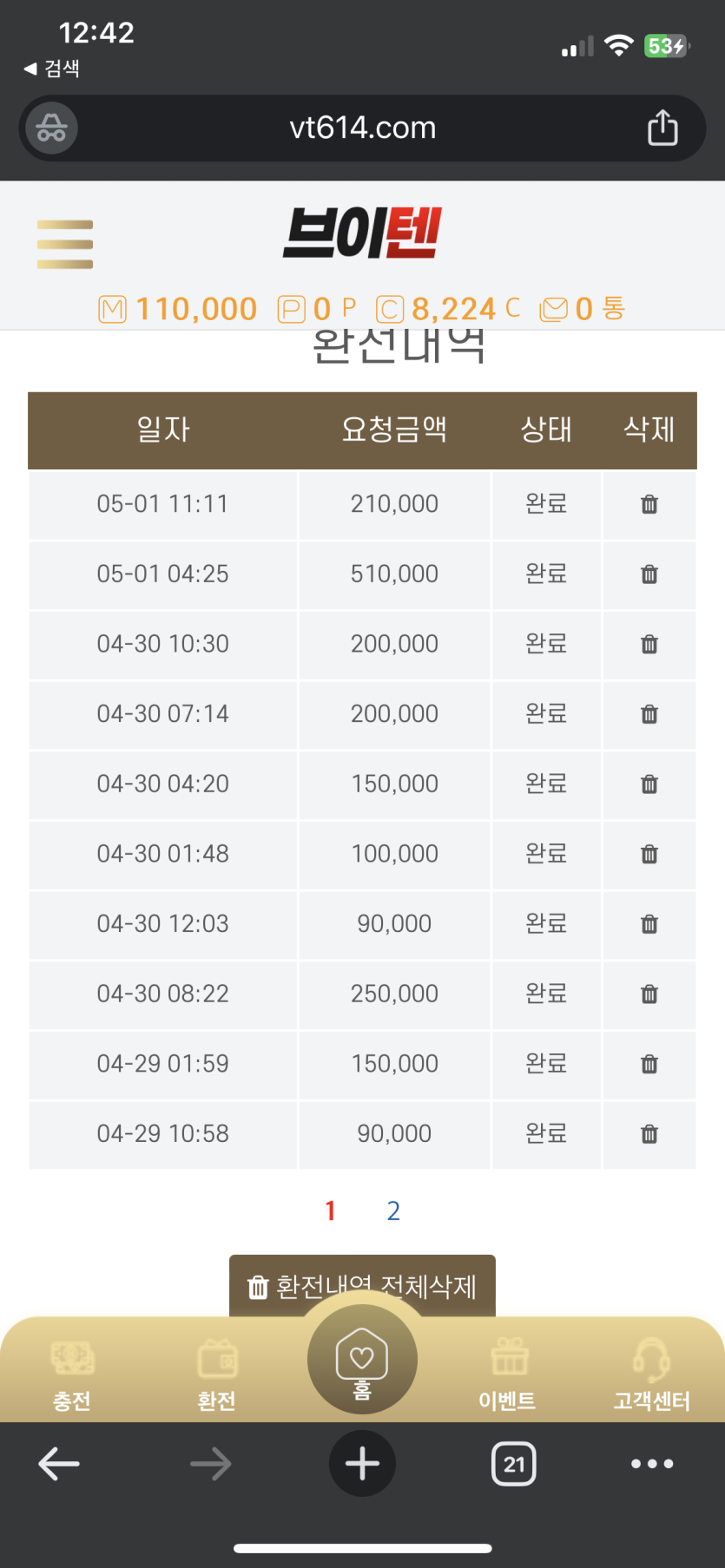Delete the 04-29 10:58 entry
Viewport: 725px width, 1568px height.
pos(649,1134)
